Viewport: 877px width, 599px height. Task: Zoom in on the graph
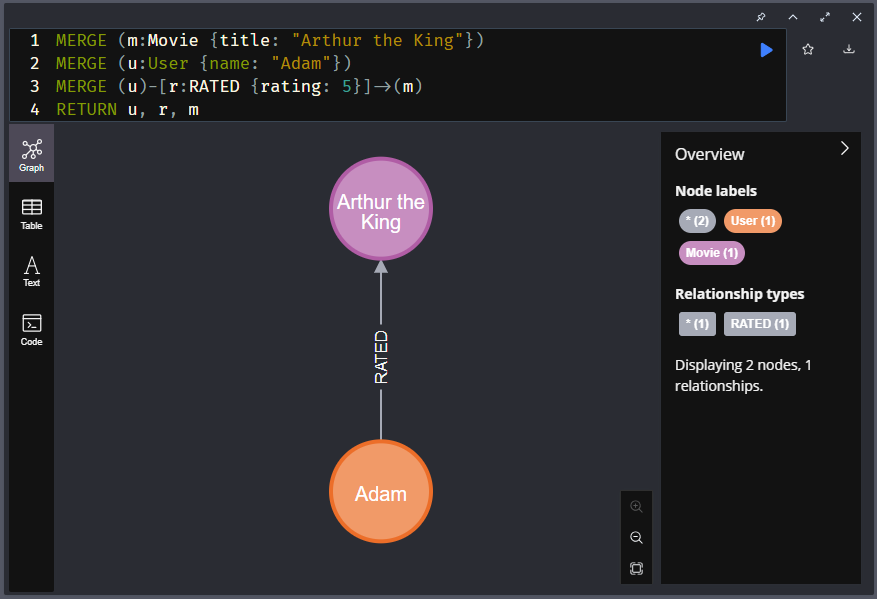click(636, 507)
